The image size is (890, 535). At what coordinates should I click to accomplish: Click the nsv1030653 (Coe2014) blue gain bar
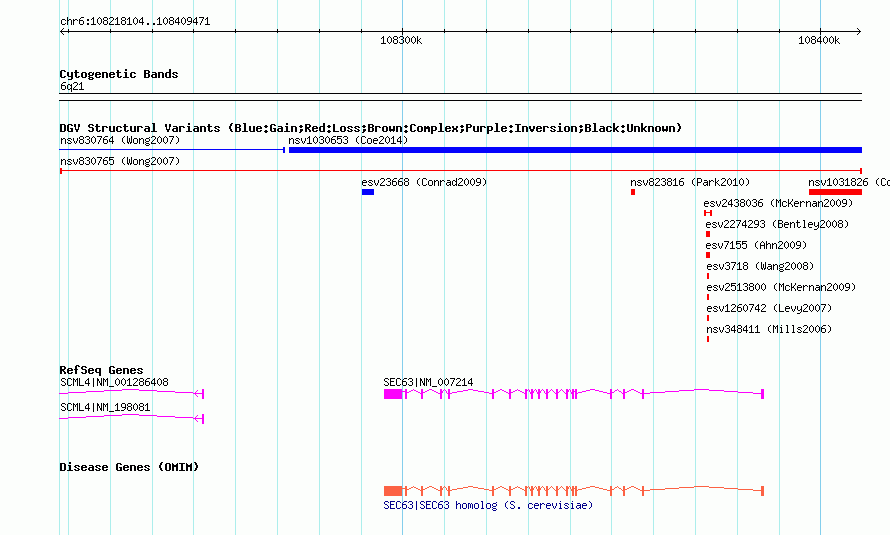[x=575, y=150]
